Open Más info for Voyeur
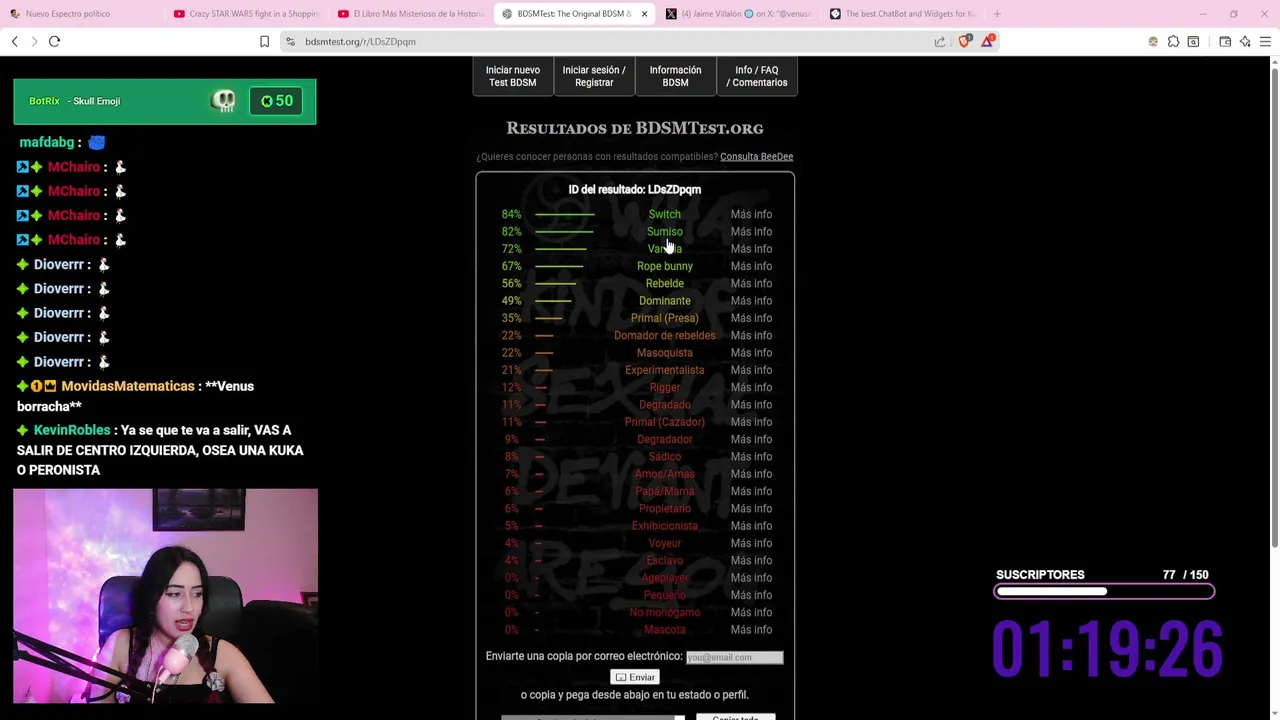 pyautogui.click(x=751, y=543)
